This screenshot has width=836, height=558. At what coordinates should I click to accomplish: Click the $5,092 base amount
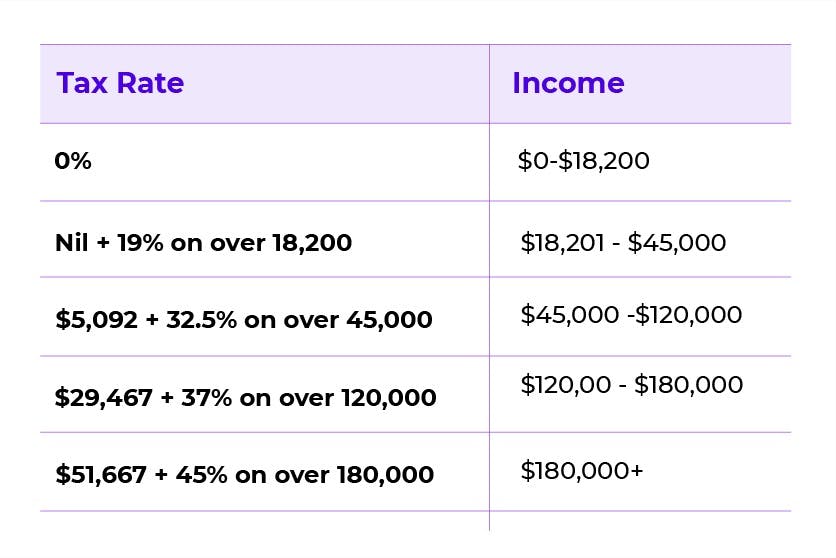(x=96, y=320)
